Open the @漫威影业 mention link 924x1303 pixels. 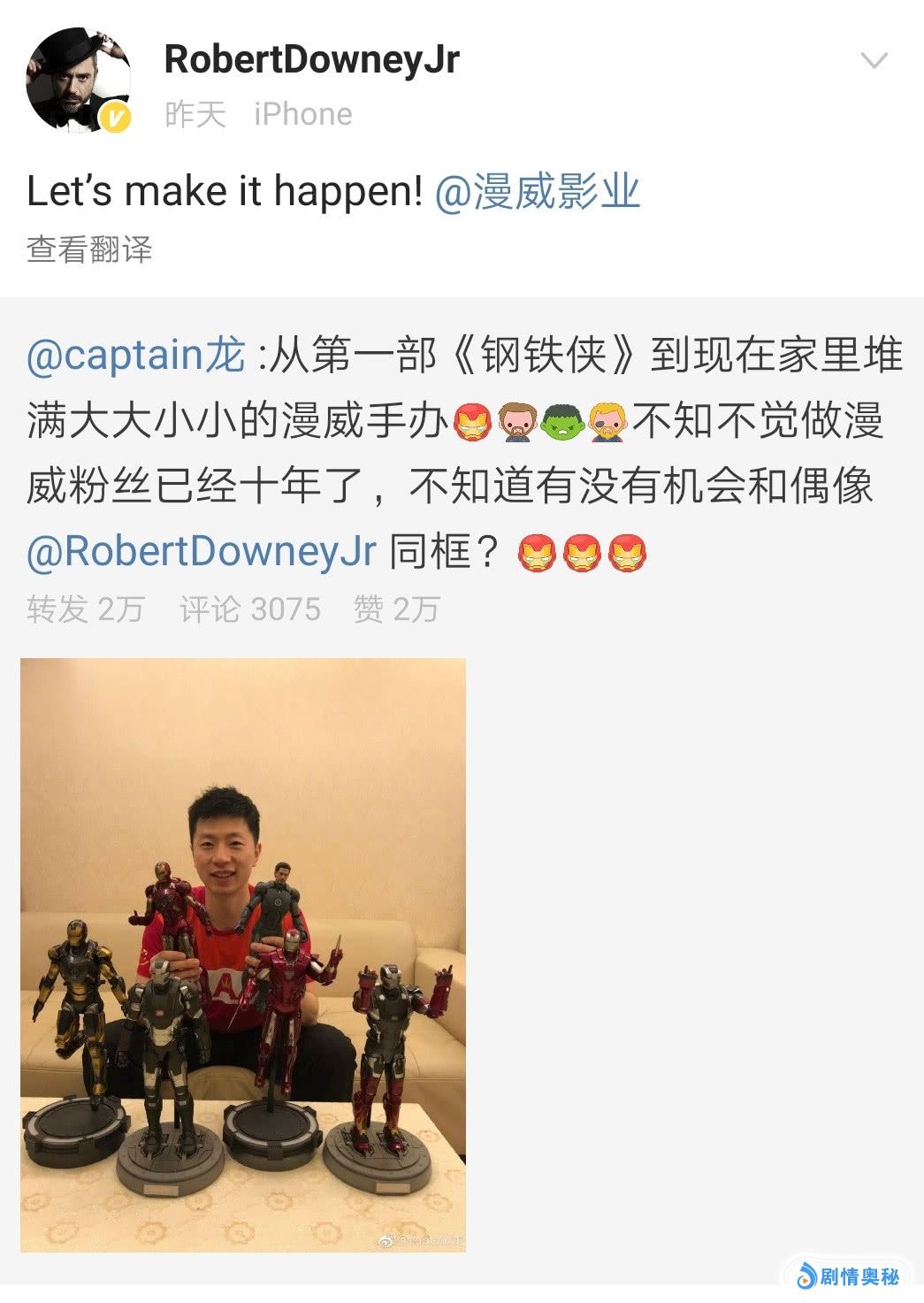(538, 191)
